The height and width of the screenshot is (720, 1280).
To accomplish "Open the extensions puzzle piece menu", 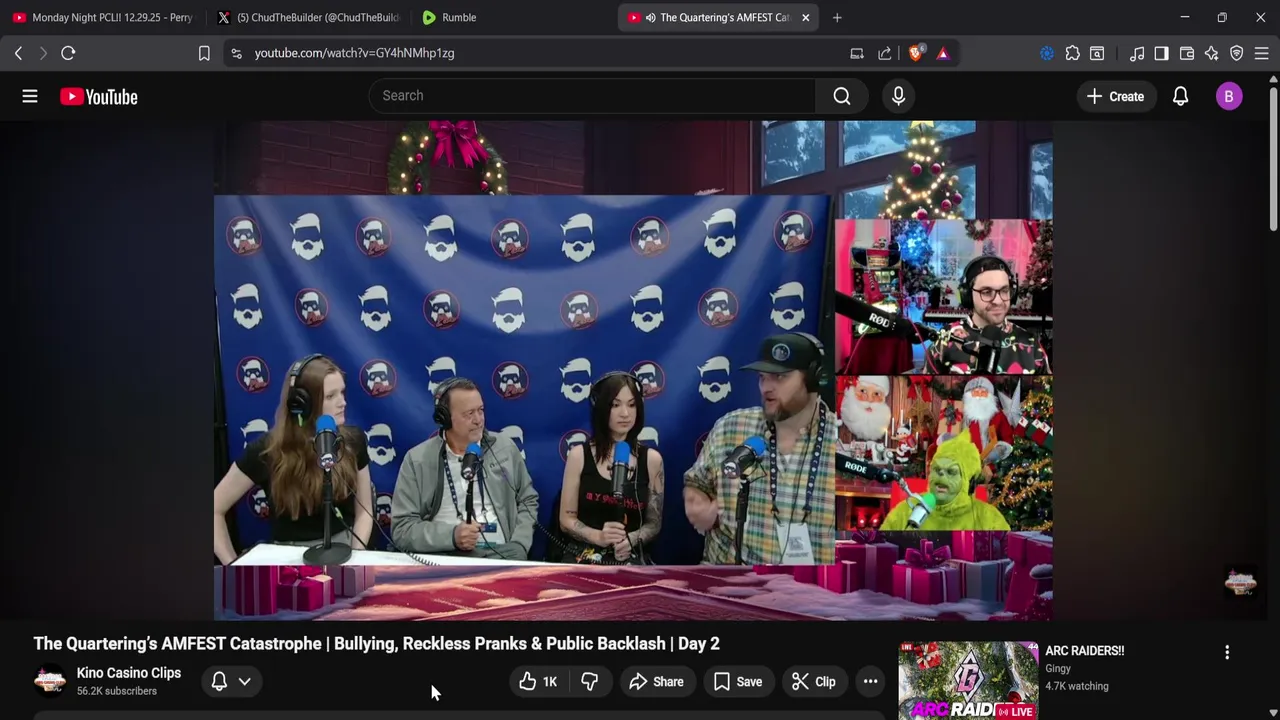I will tap(1072, 53).
